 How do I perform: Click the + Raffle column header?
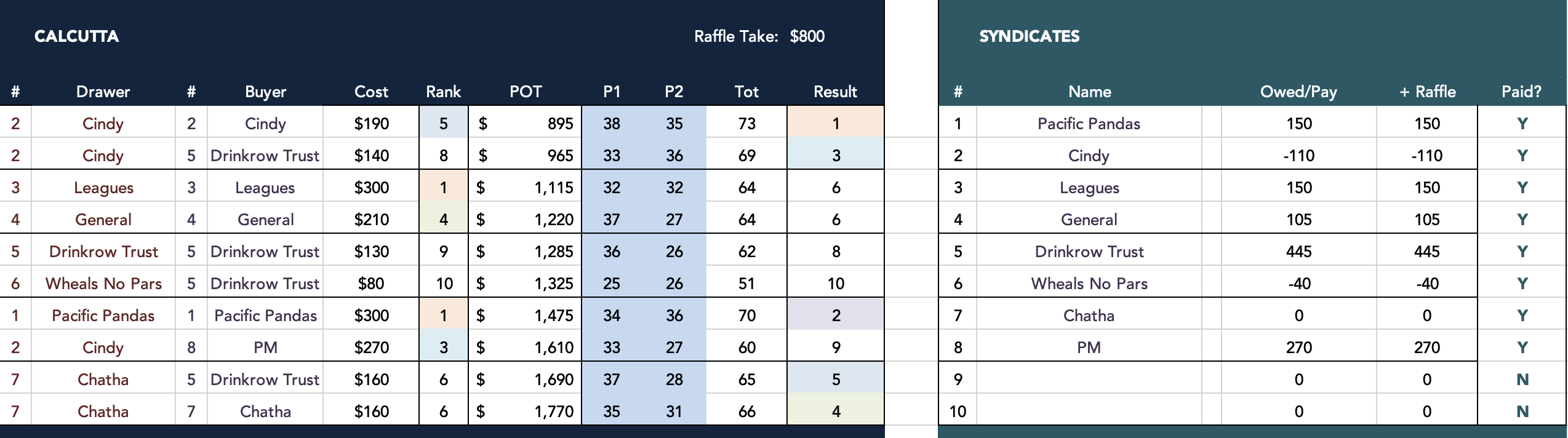point(1427,92)
